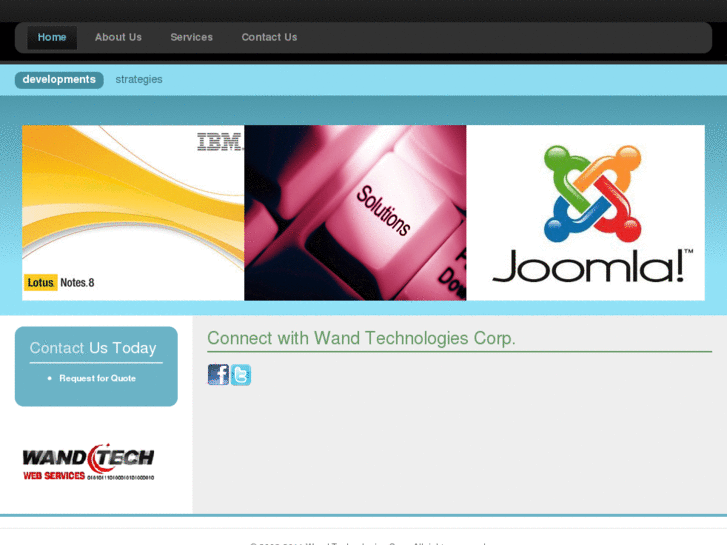Open the About Us menu item
The width and height of the screenshot is (727, 545).
pos(118,37)
